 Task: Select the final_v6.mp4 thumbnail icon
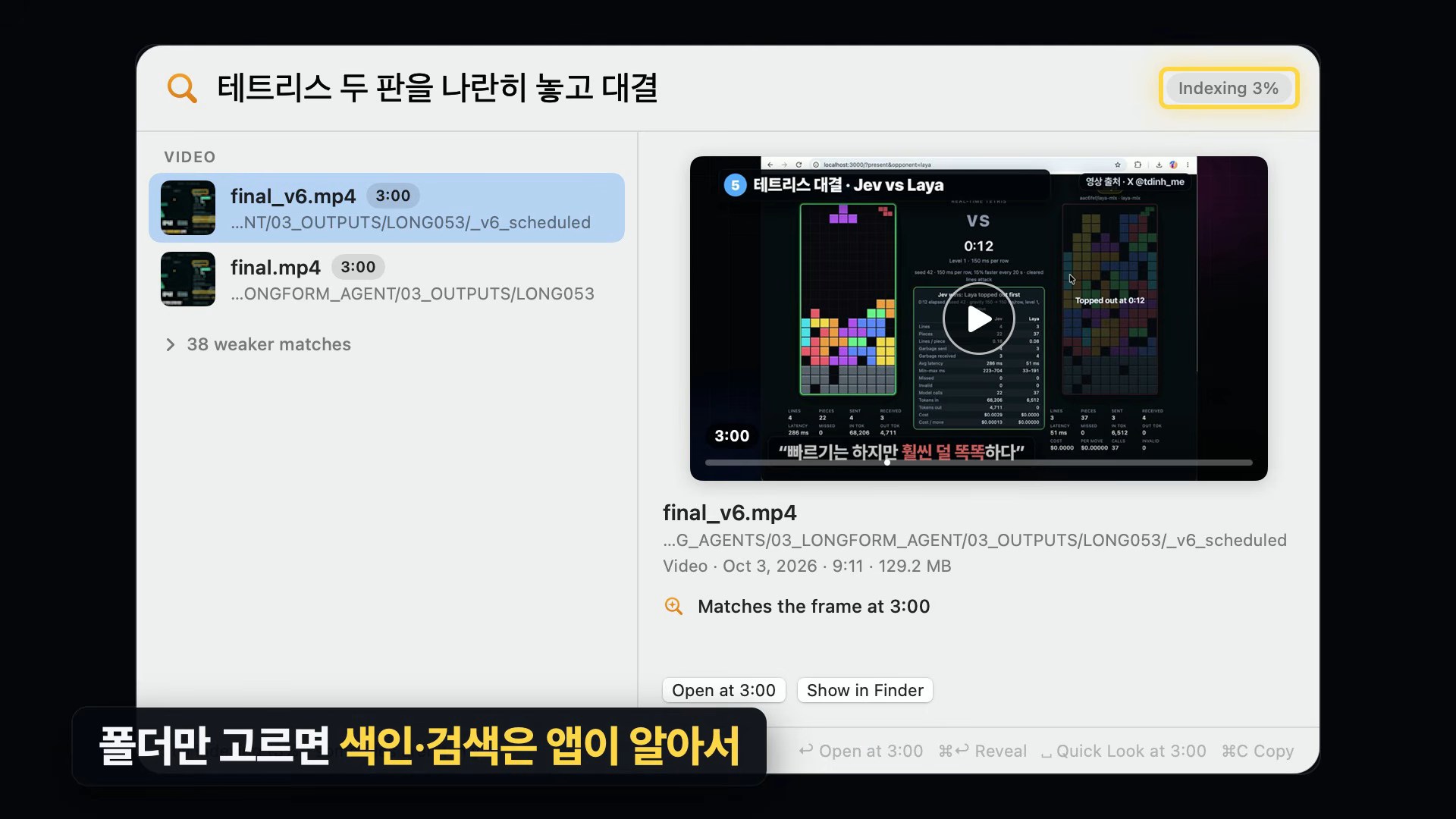pos(188,208)
